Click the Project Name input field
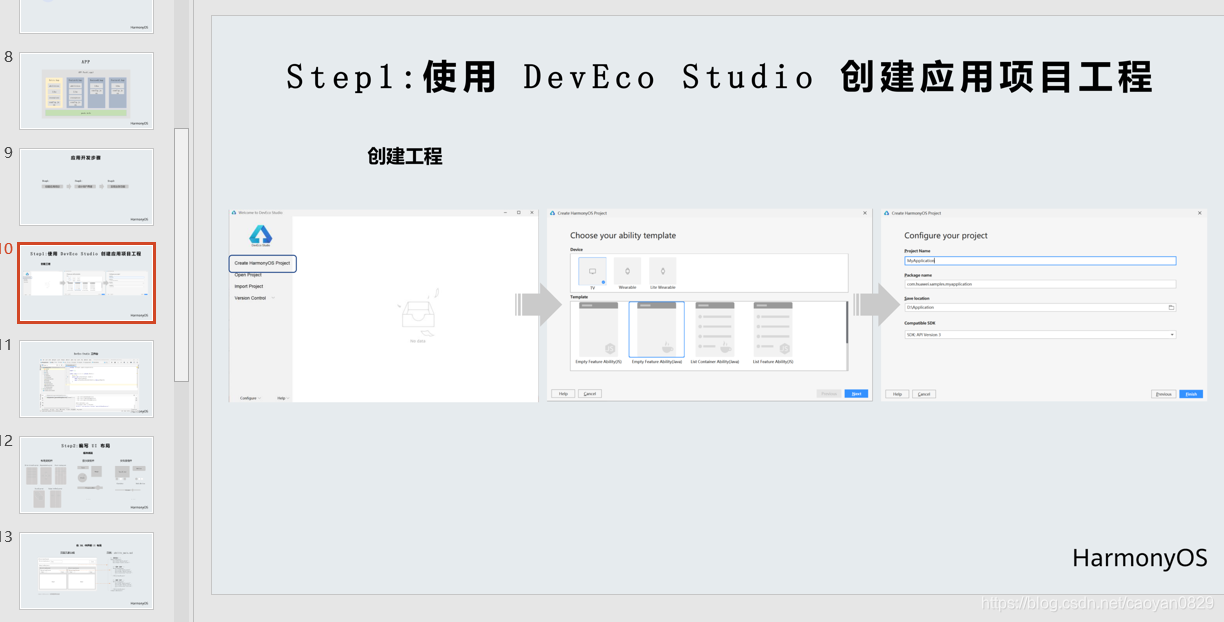Image resolution: width=1224 pixels, height=622 pixels. pos(1040,260)
